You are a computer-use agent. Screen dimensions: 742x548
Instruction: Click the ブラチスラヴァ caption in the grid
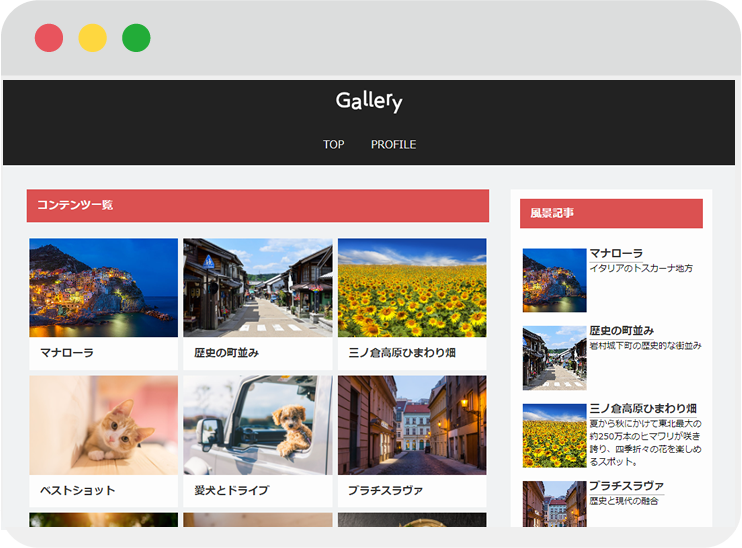[385, 490]
